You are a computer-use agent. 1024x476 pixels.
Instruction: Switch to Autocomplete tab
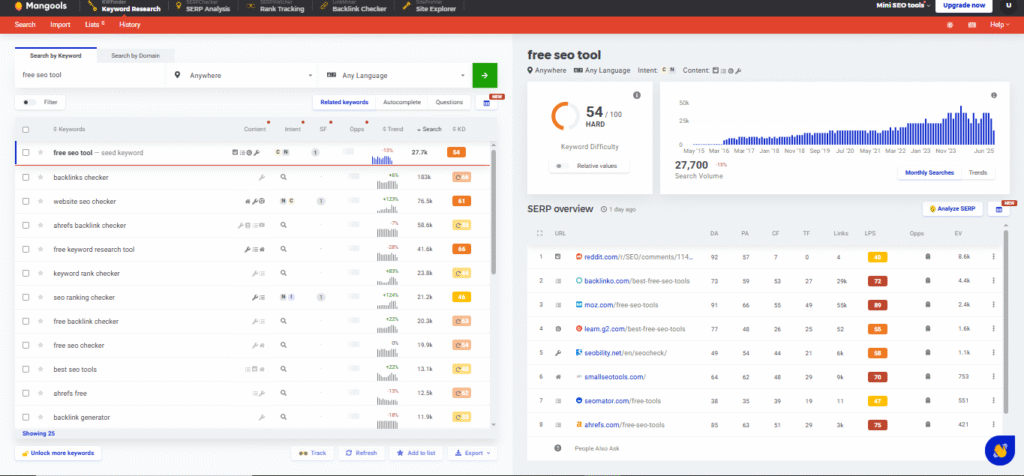[402, 103]
